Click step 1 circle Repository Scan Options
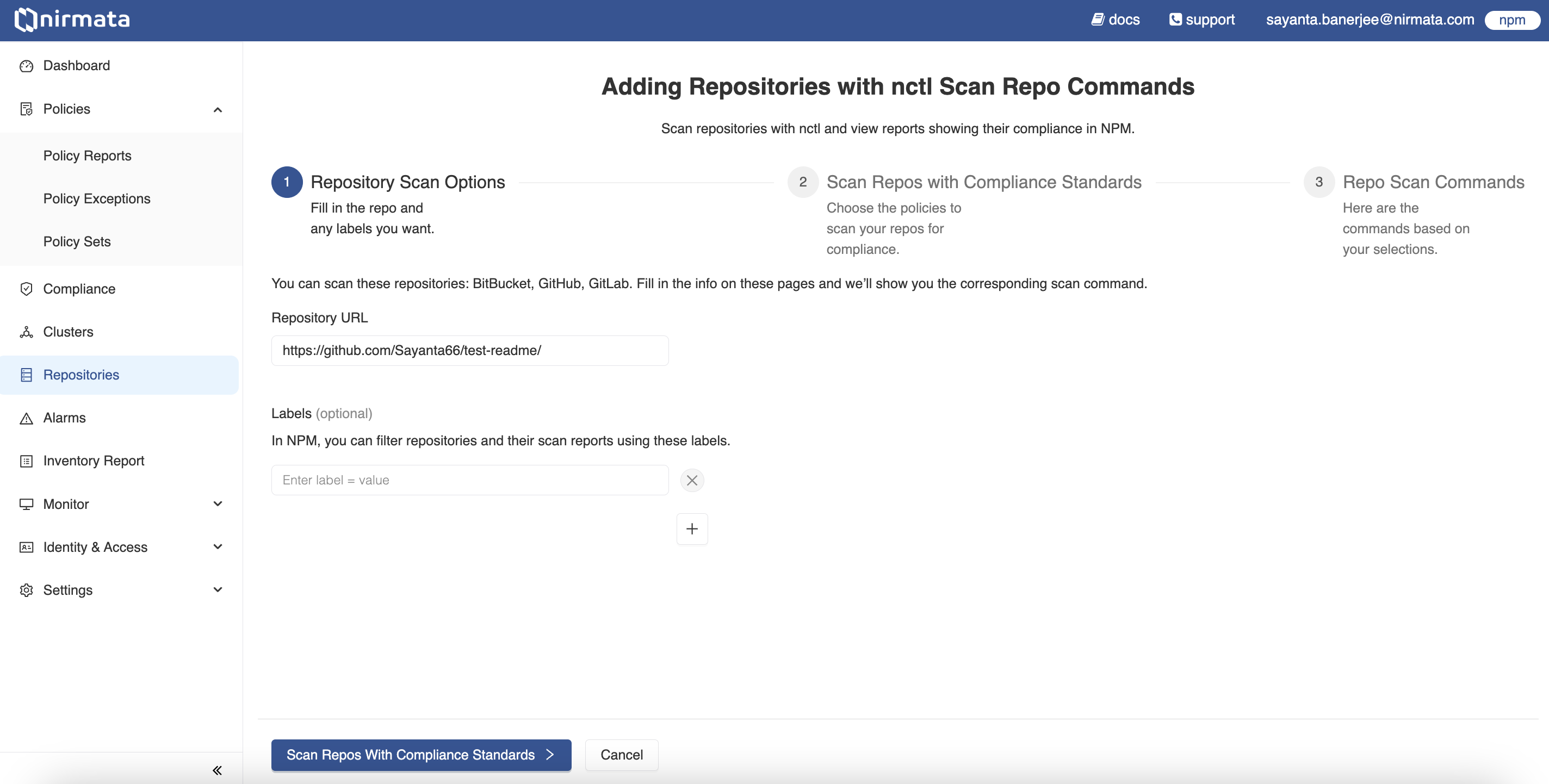 [x=287, y=182]
